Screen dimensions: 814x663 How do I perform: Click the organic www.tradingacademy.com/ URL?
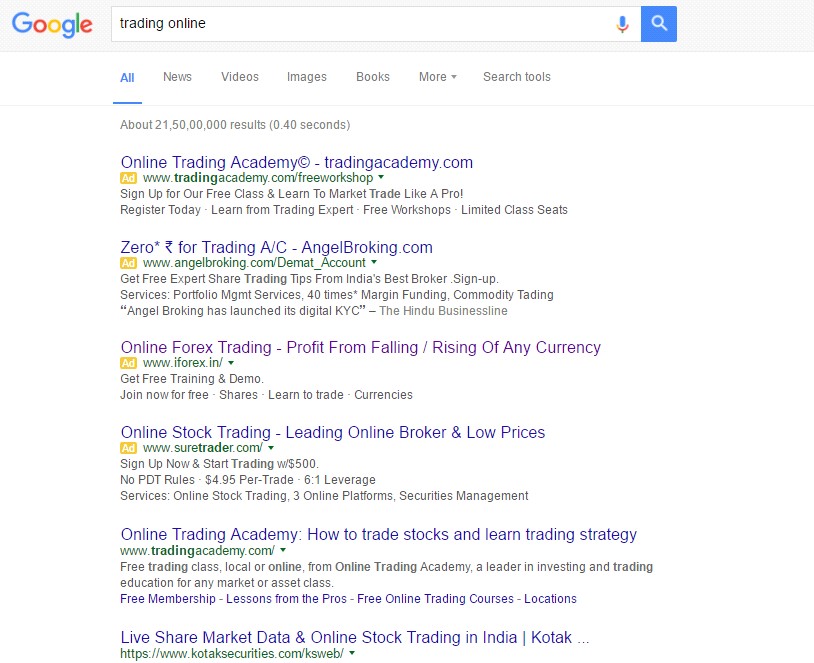pyautogui.click(x=197, y=550)
